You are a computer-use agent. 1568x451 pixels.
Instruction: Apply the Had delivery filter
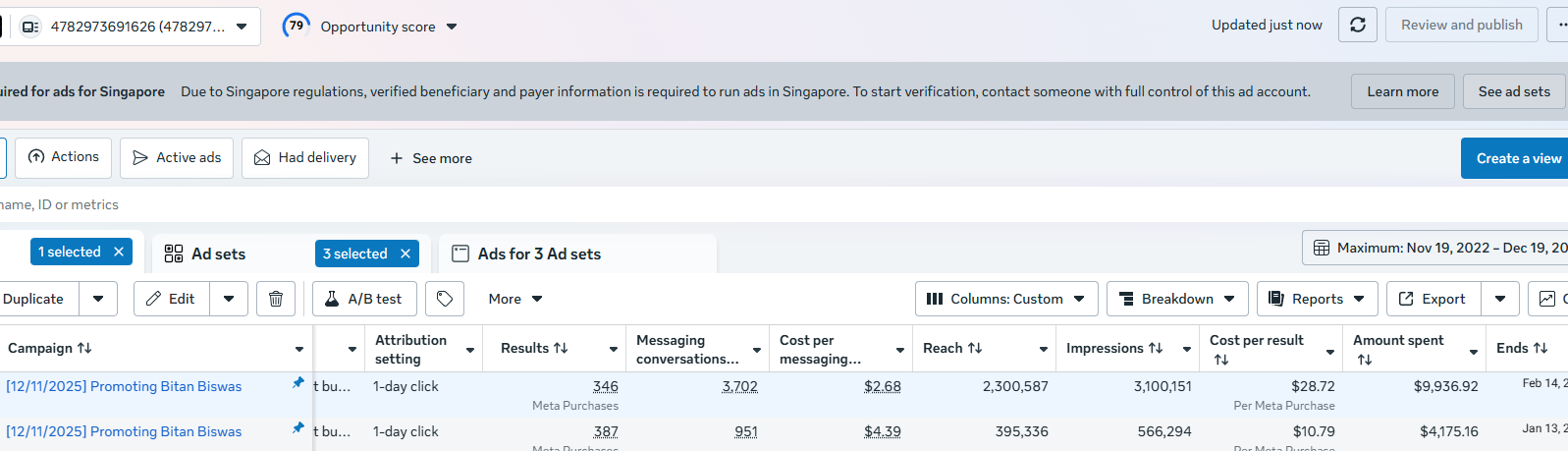click(305, 158)
